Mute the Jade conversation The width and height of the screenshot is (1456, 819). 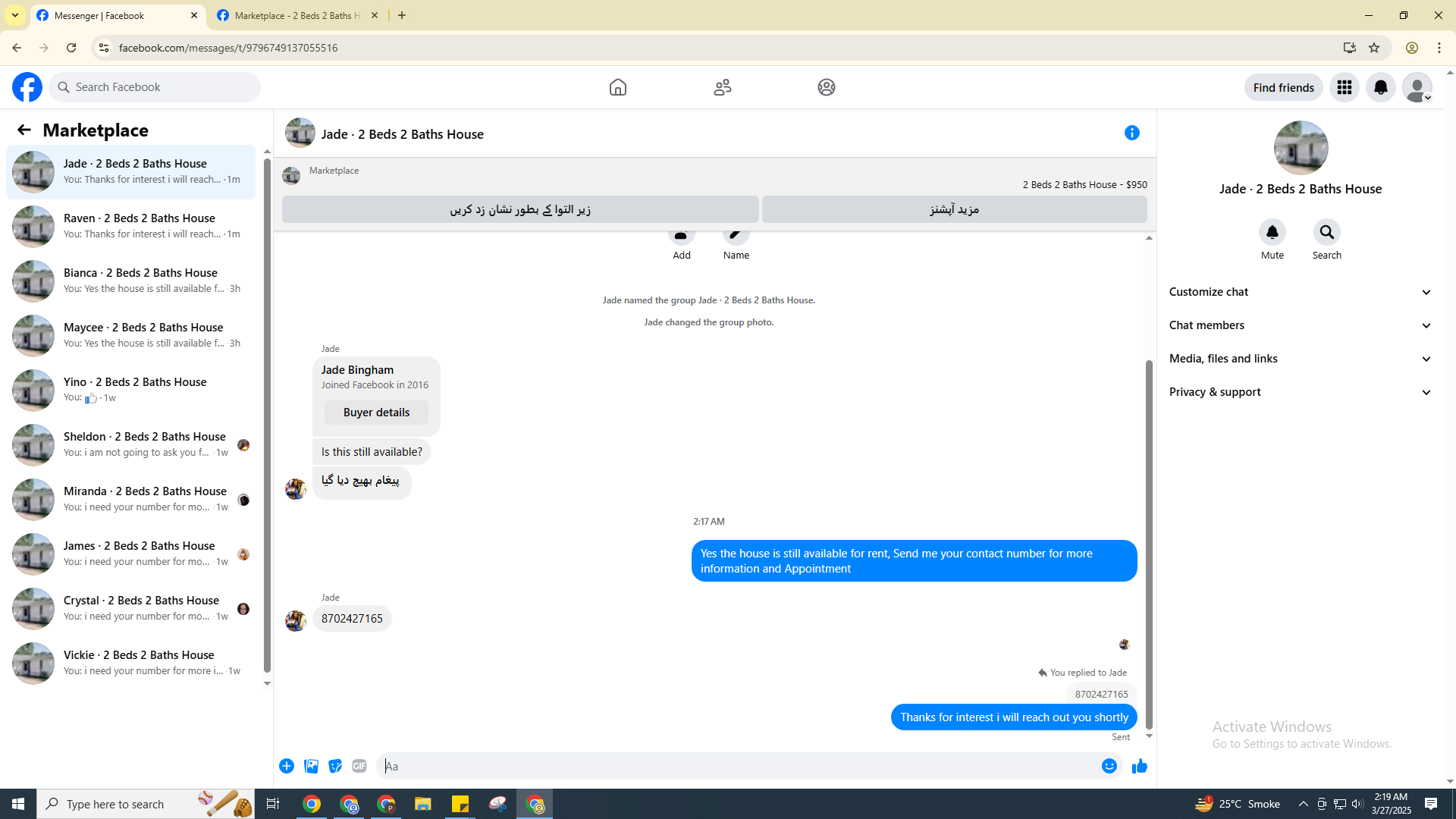[x=1272, y=232]
